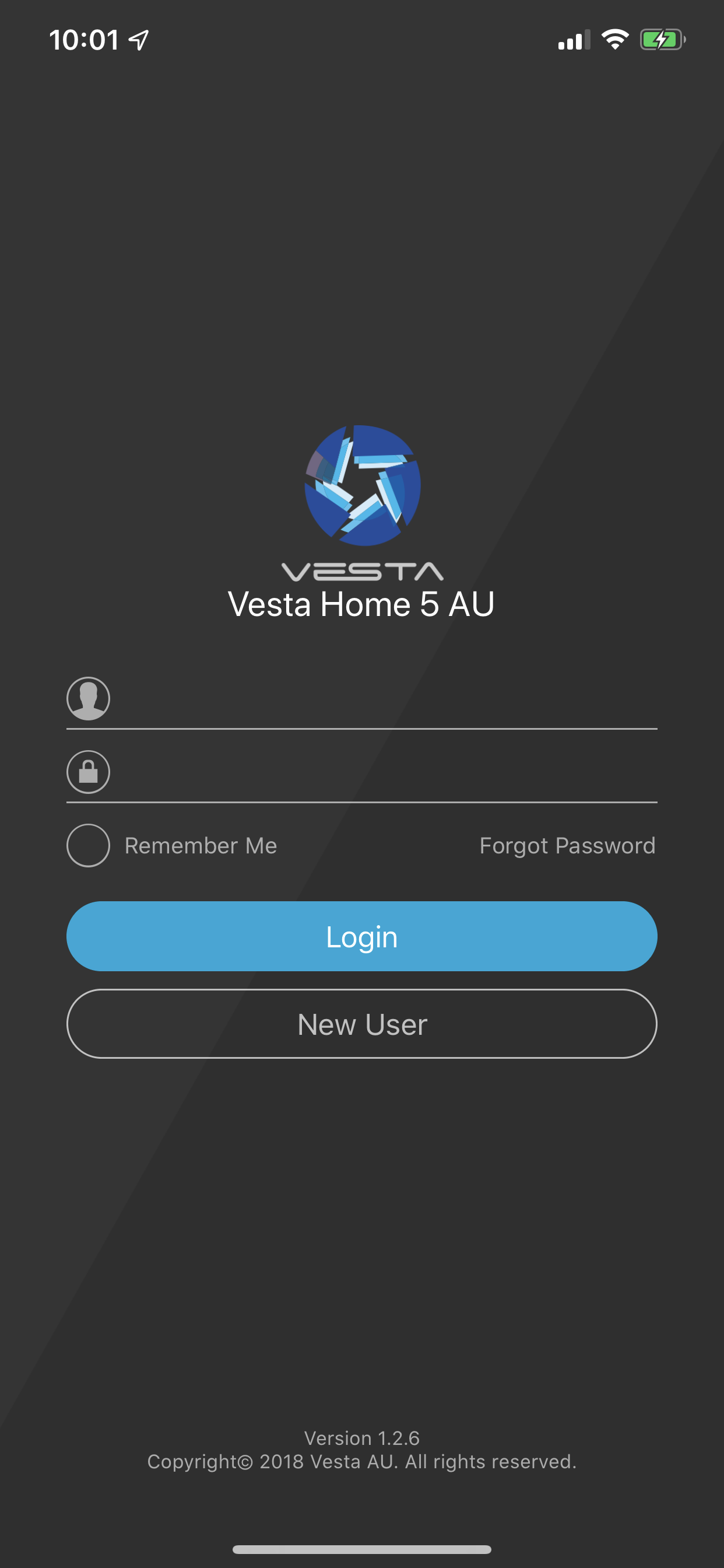Screen dimensions: 724x1568
Task: Tap the Vesta star logo
Action: coord(362,485)
